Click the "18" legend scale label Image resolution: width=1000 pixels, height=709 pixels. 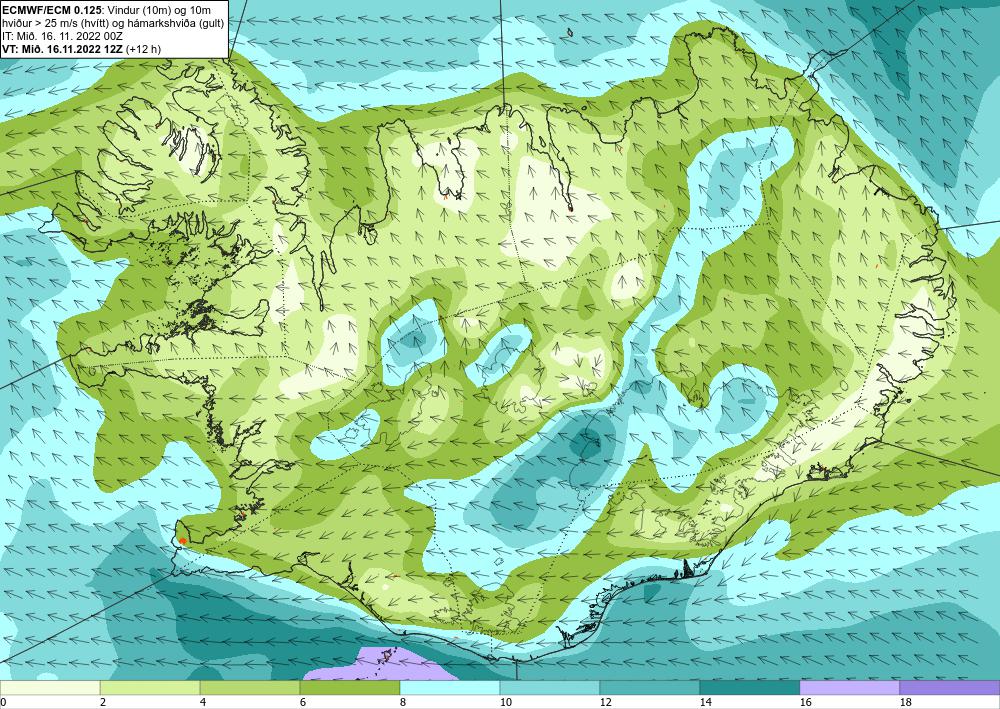(x=906, y=703)
